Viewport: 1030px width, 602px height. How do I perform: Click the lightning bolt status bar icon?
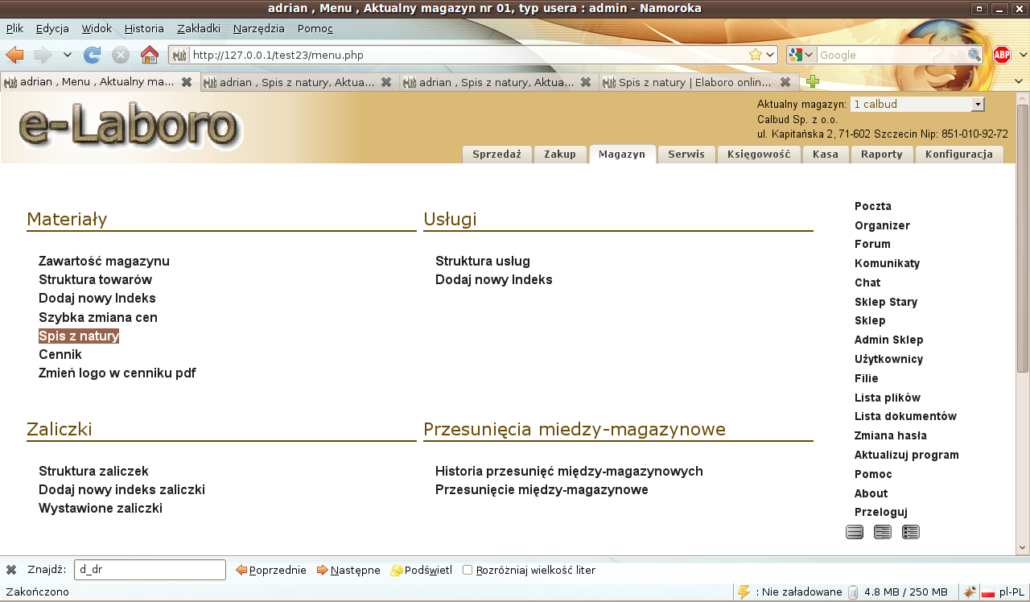tap(743, 592)
